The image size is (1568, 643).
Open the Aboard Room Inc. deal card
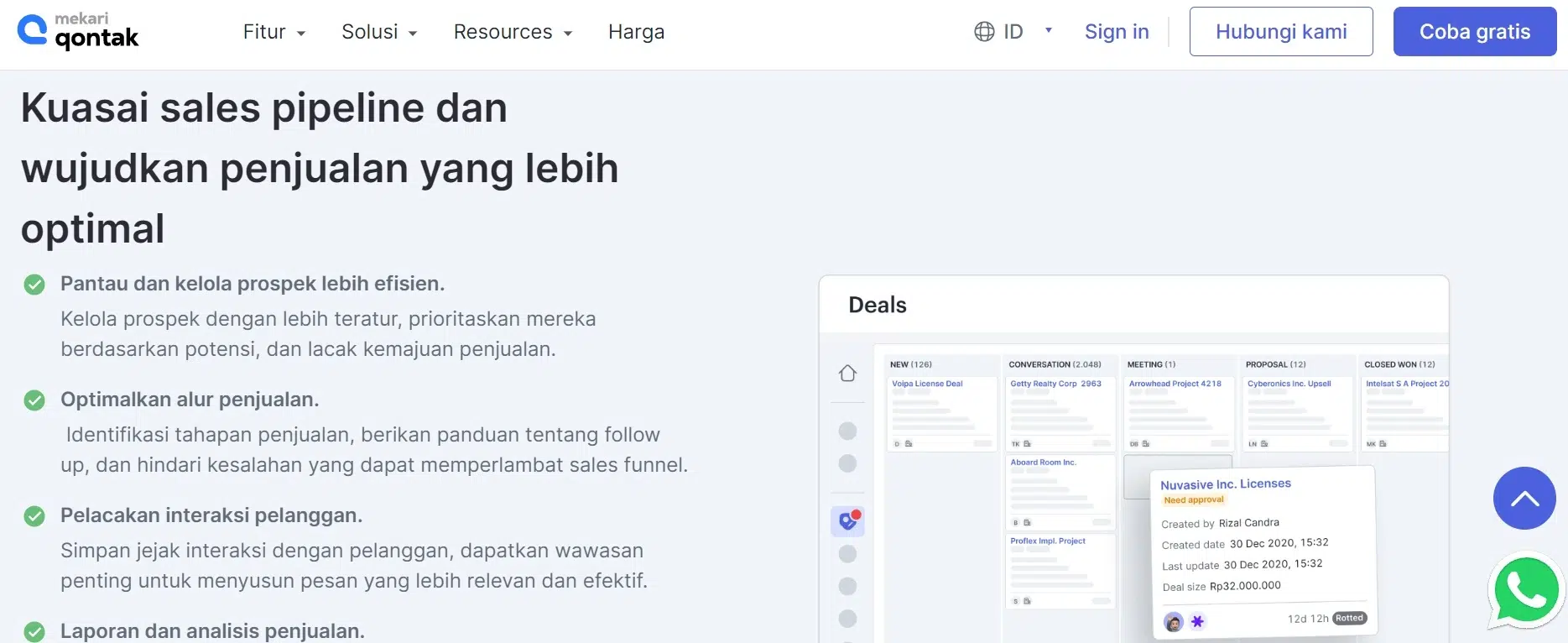pos(1060,493)
